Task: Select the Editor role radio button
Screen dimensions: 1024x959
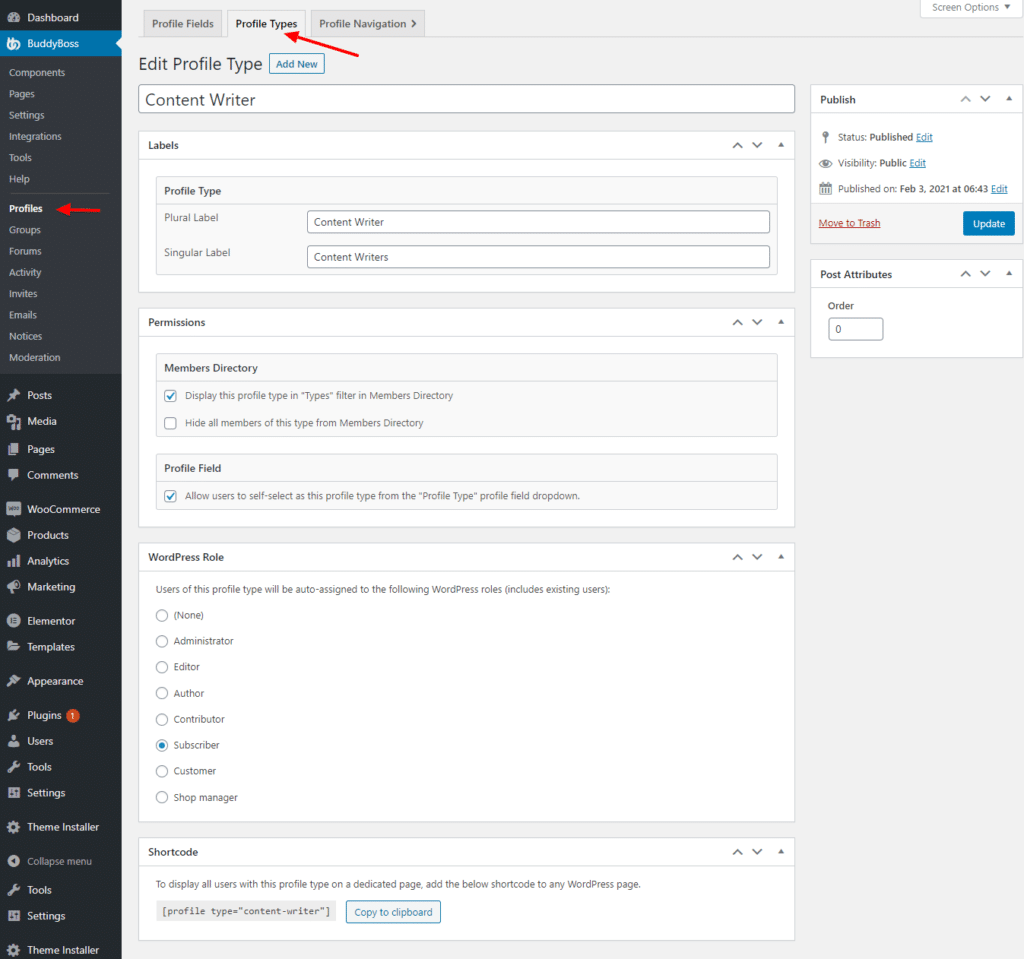Action: [162, 667]
